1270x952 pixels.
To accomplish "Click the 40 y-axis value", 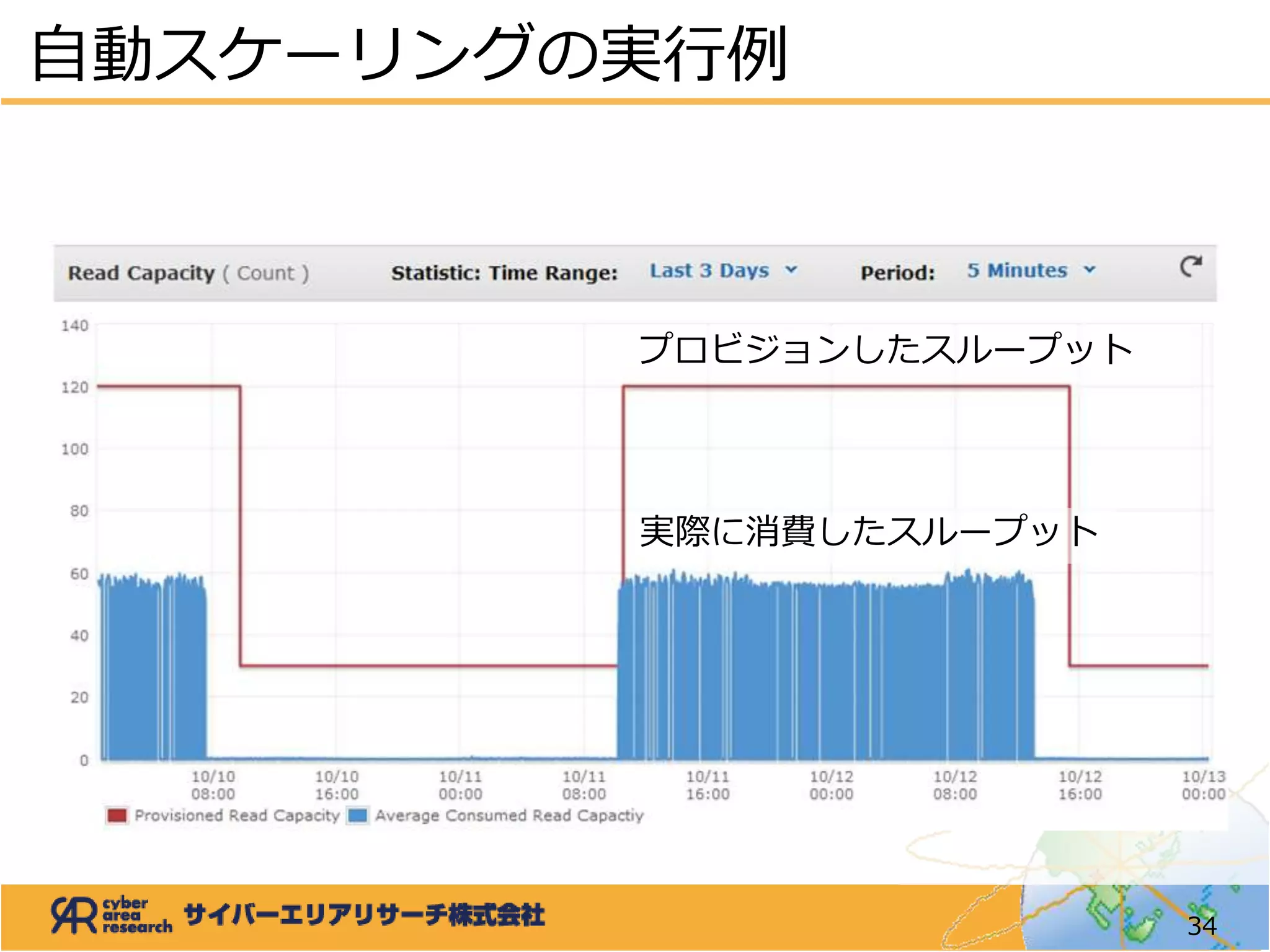I will pyautogui.click(x=79, y=636).
